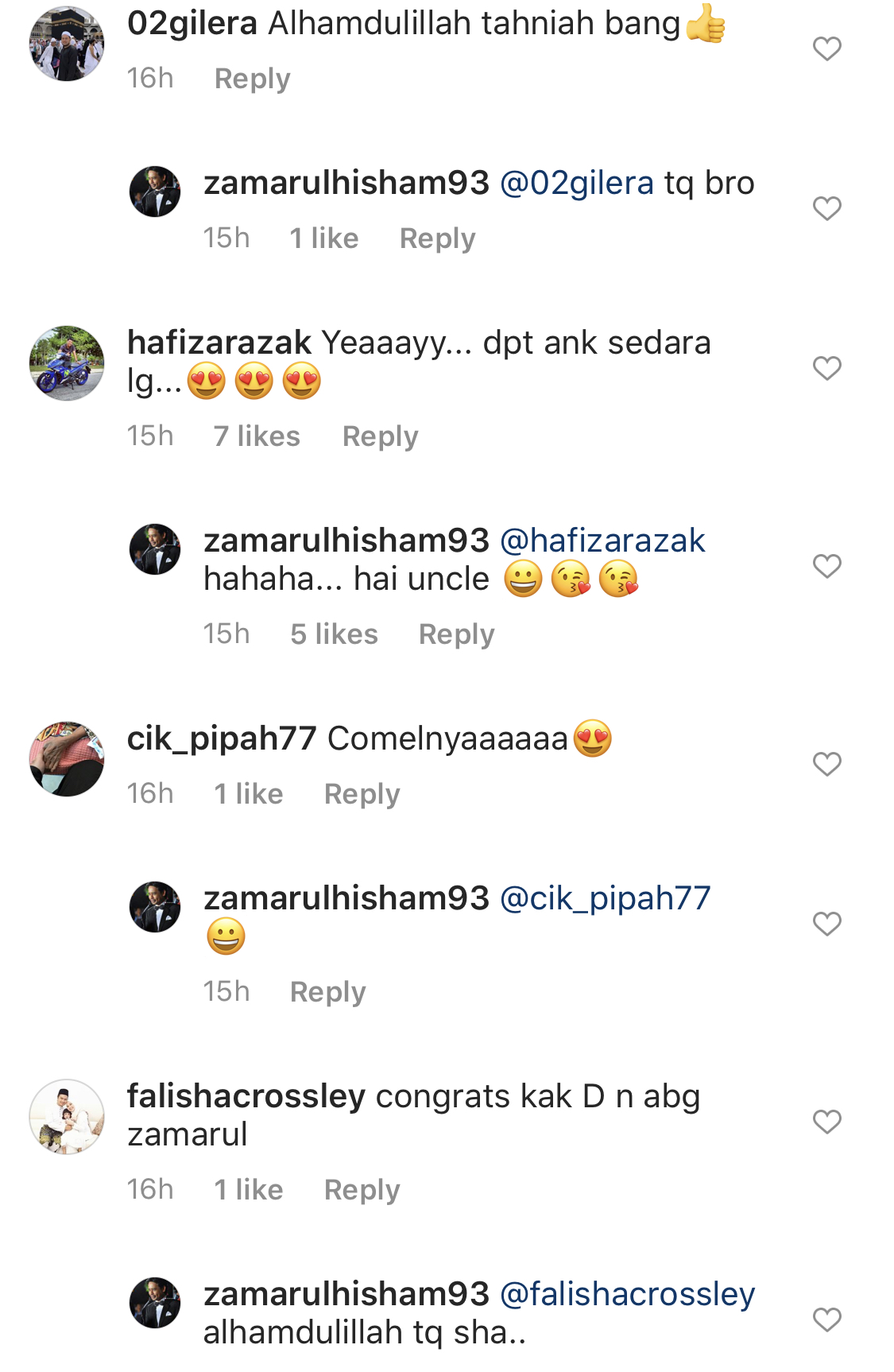Like 02gilera's Alhamdulillah comment with heart
894x1372 pixels.
[826, 49]
